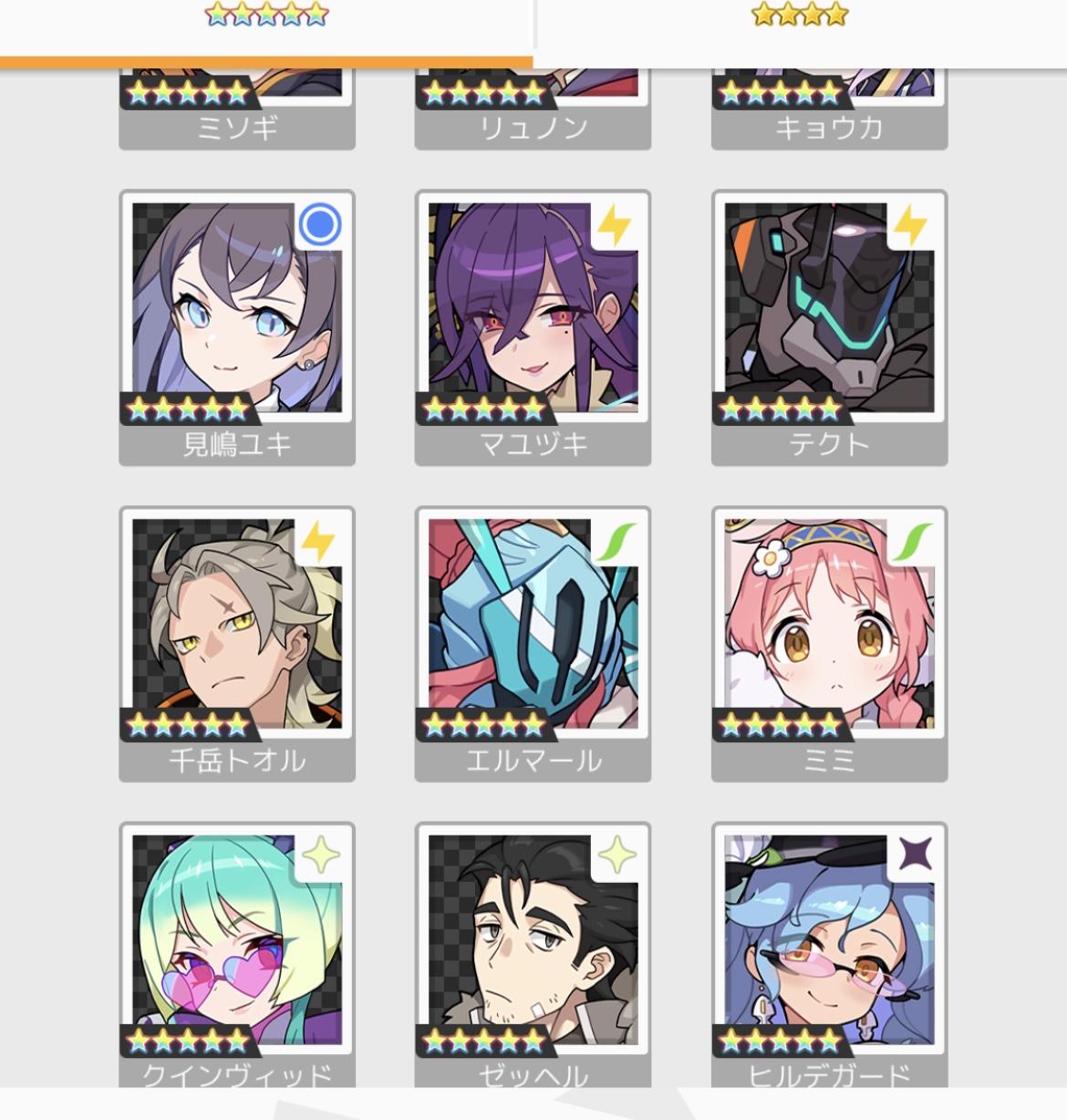Screen dimensions: 1067x1120
Task: Tap the ミソギ name label
Action: point(237,128)
